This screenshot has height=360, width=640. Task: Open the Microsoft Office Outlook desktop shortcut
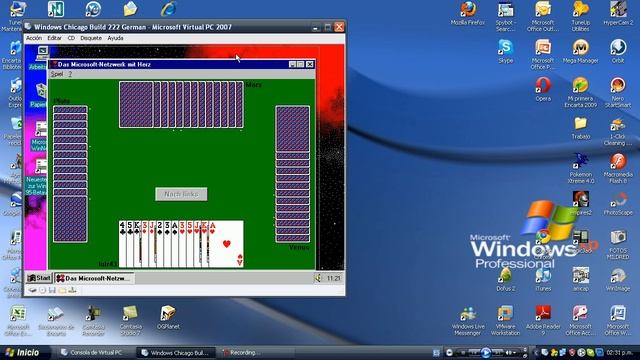tap(543, 16)
